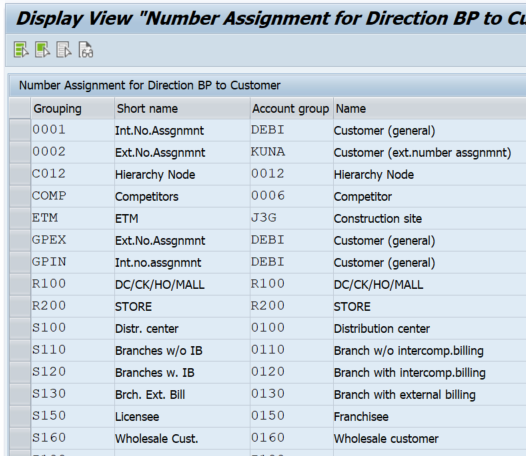Select row selector for grouping GPIN
The height and width of the screenshot is (456, 526).
point(20,262)
